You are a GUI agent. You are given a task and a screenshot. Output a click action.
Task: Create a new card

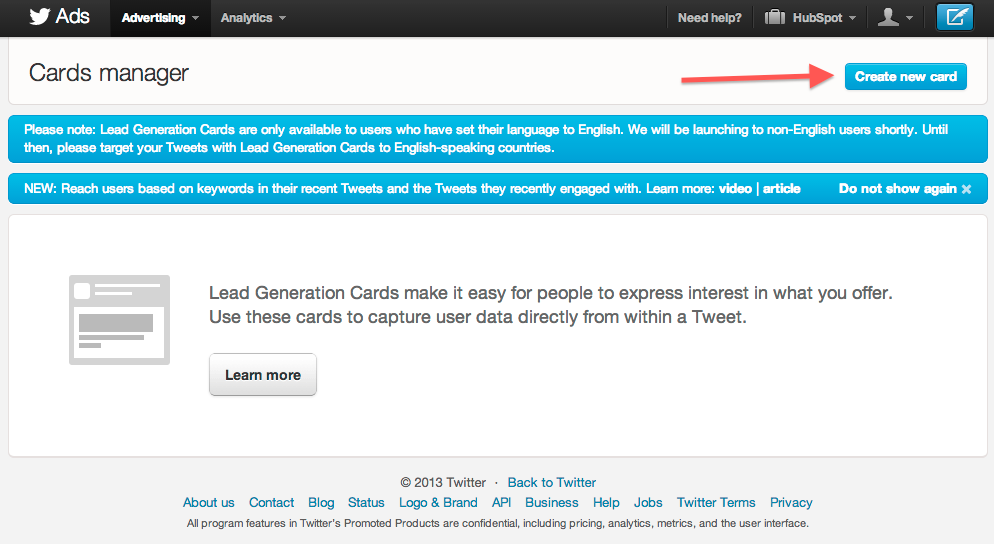coord(905,77)
